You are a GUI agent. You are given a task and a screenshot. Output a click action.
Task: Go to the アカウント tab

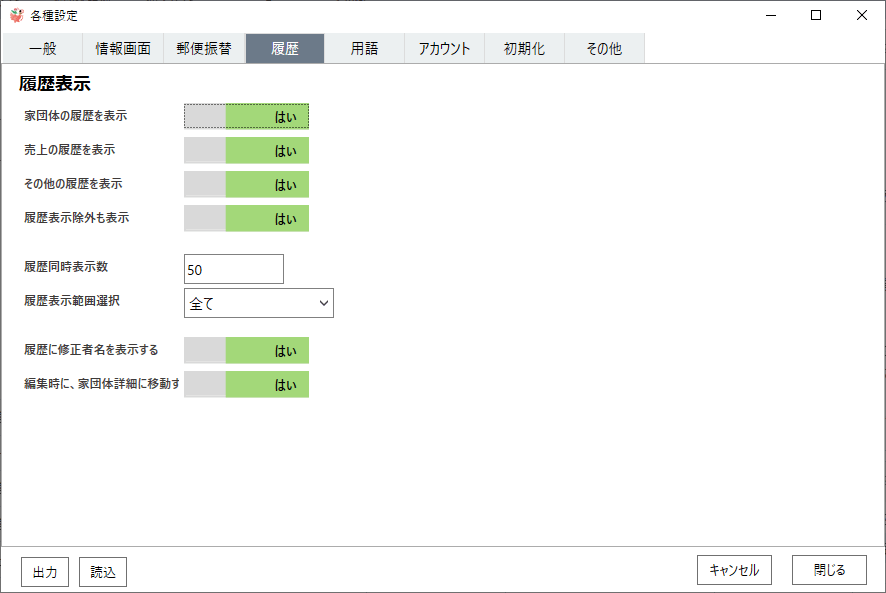click(x=445, y=49)
